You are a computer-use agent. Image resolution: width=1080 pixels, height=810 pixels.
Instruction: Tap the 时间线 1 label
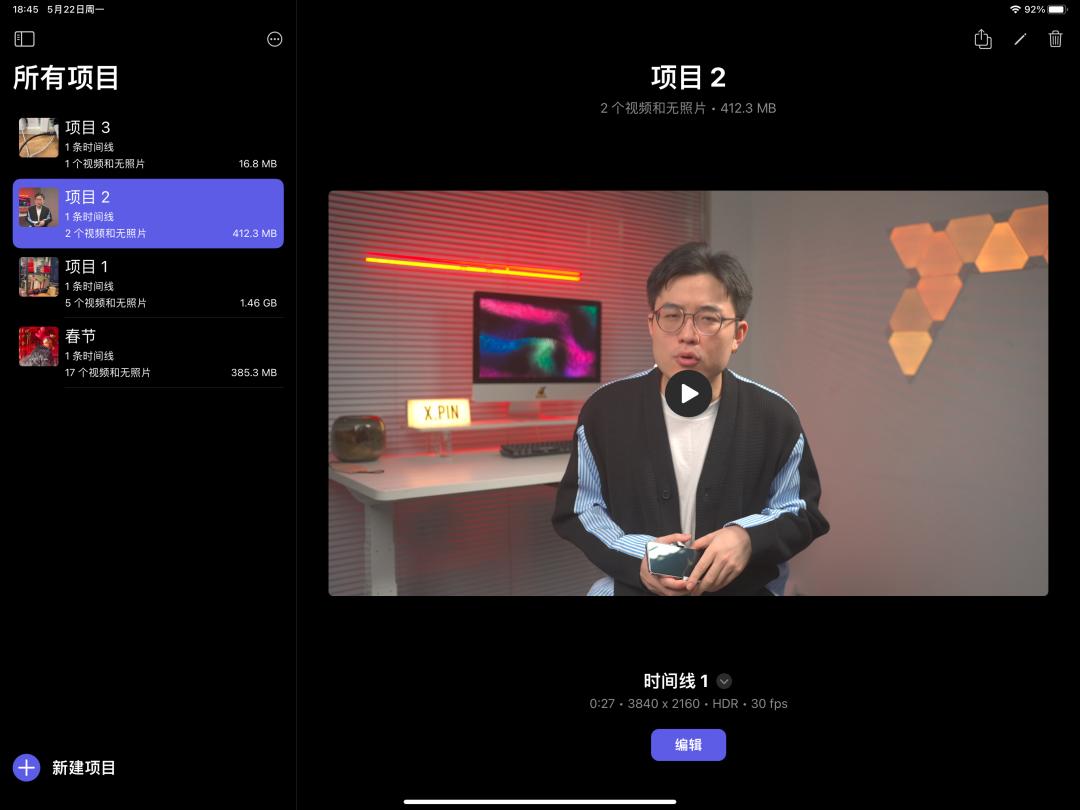tap(676, 681)
